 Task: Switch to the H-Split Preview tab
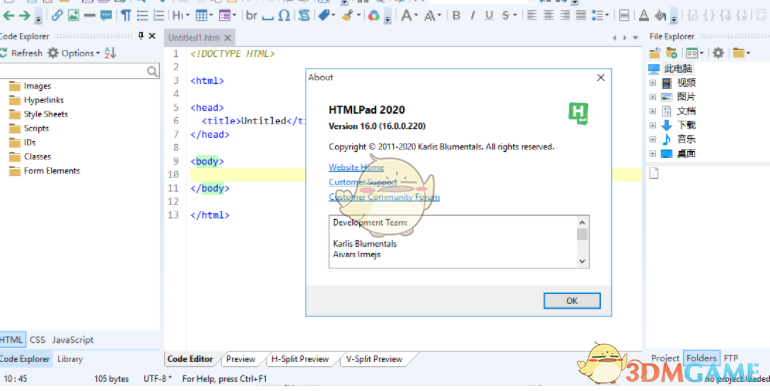[300, 359]
